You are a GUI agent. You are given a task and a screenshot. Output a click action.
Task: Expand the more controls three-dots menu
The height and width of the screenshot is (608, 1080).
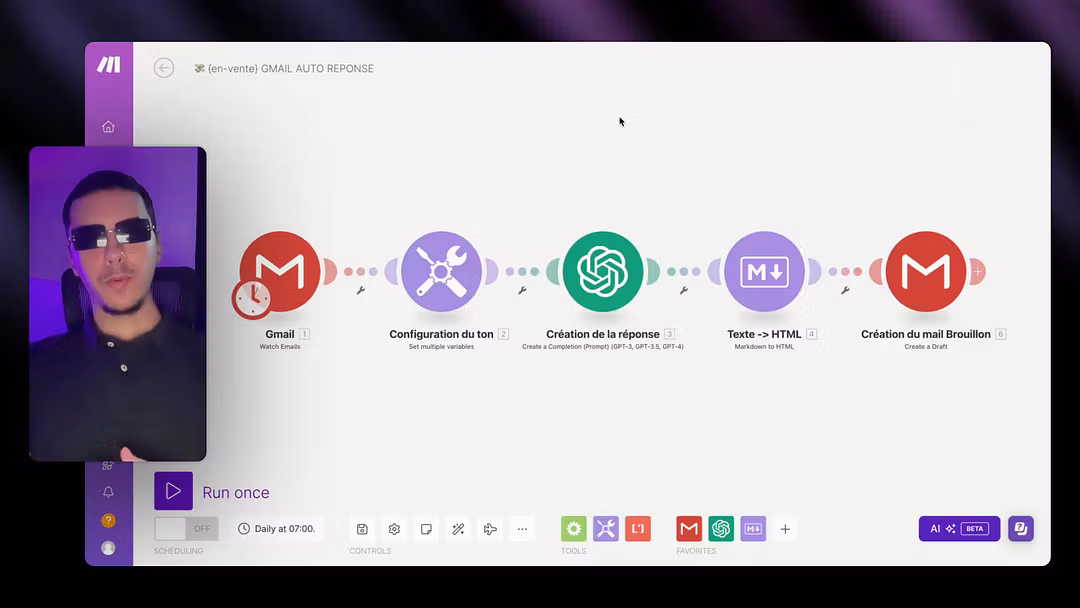[522, 529]
